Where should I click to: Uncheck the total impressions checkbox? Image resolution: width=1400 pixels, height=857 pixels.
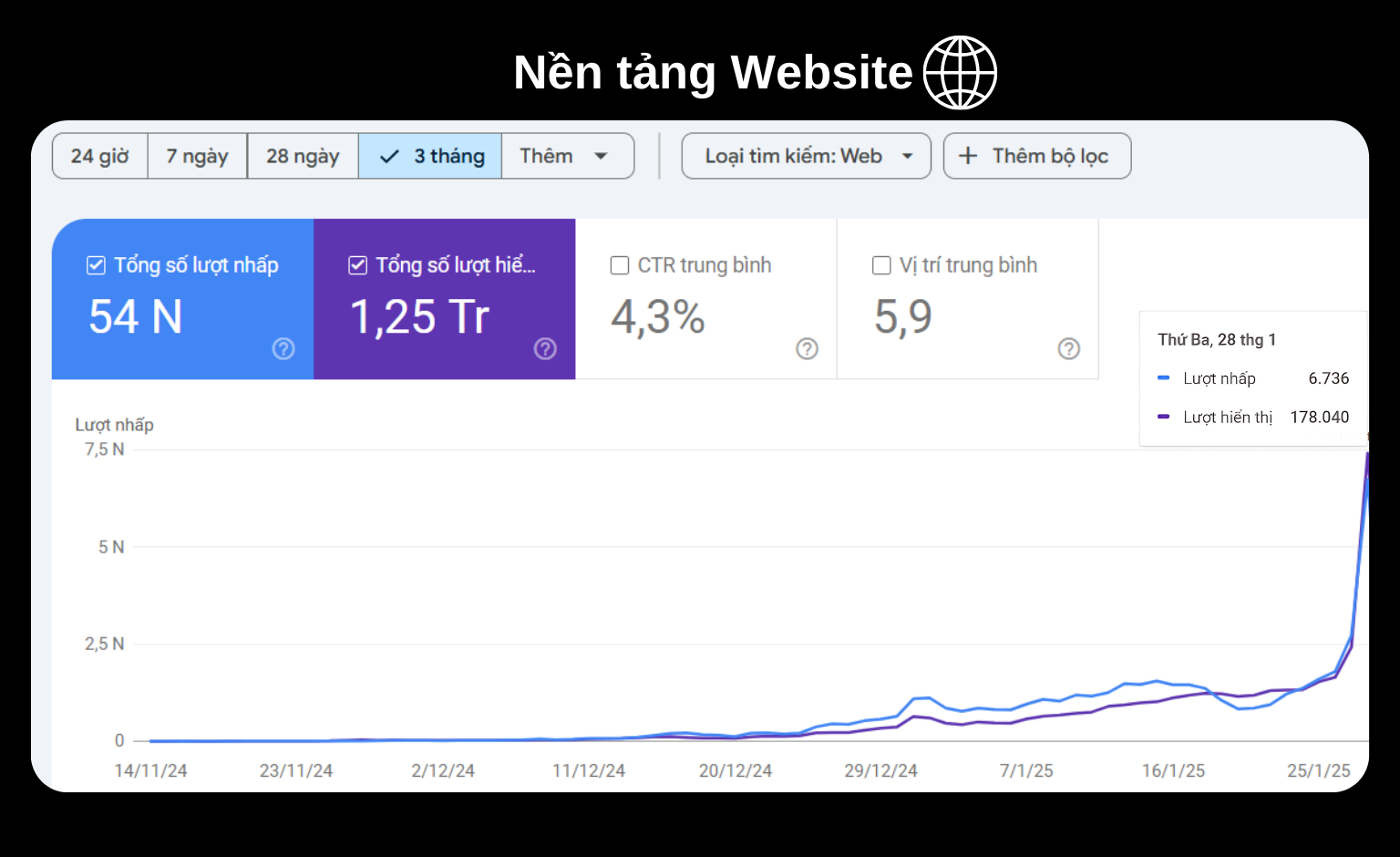[x=358, y=265]
